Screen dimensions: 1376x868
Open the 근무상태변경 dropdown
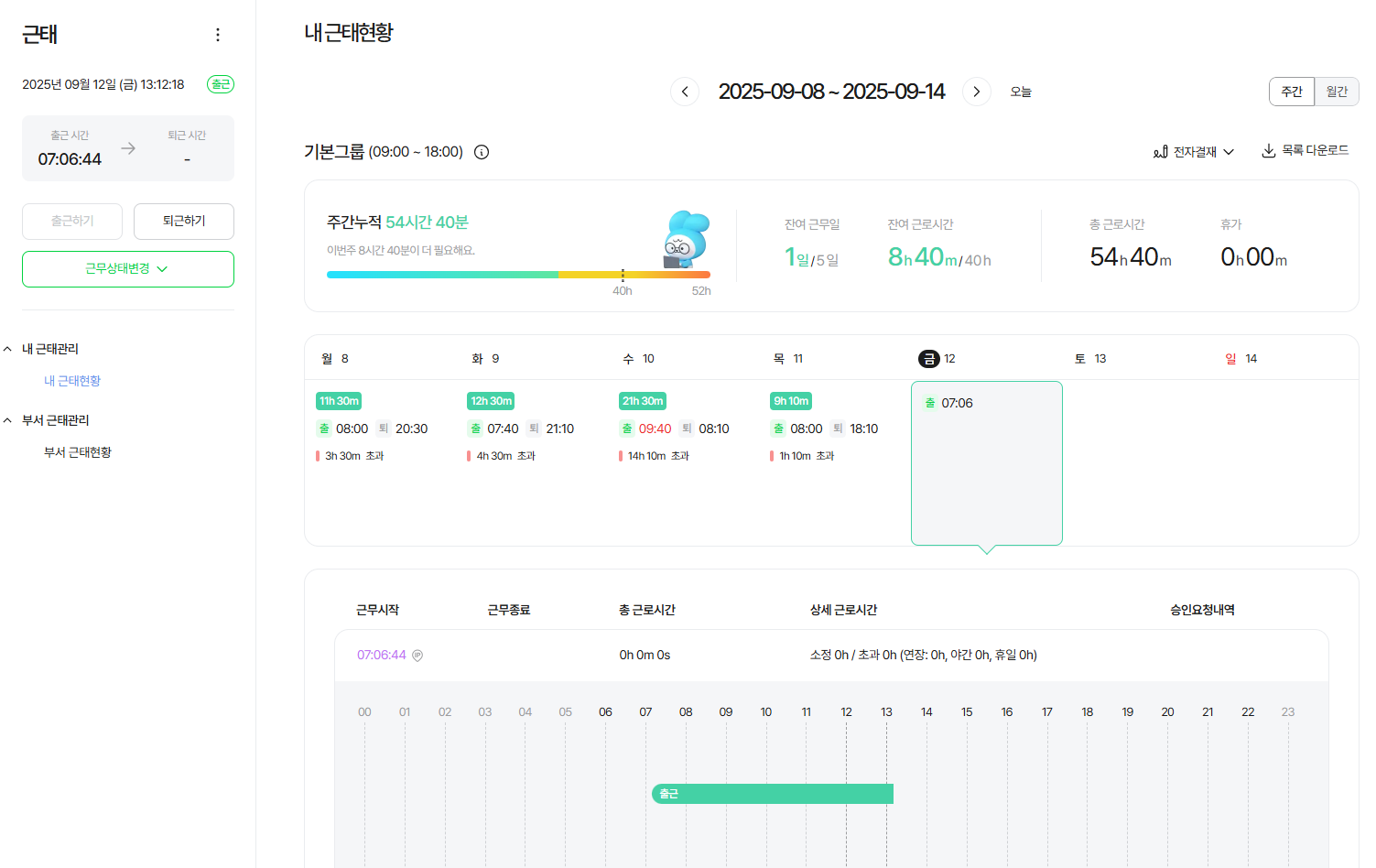127,268
